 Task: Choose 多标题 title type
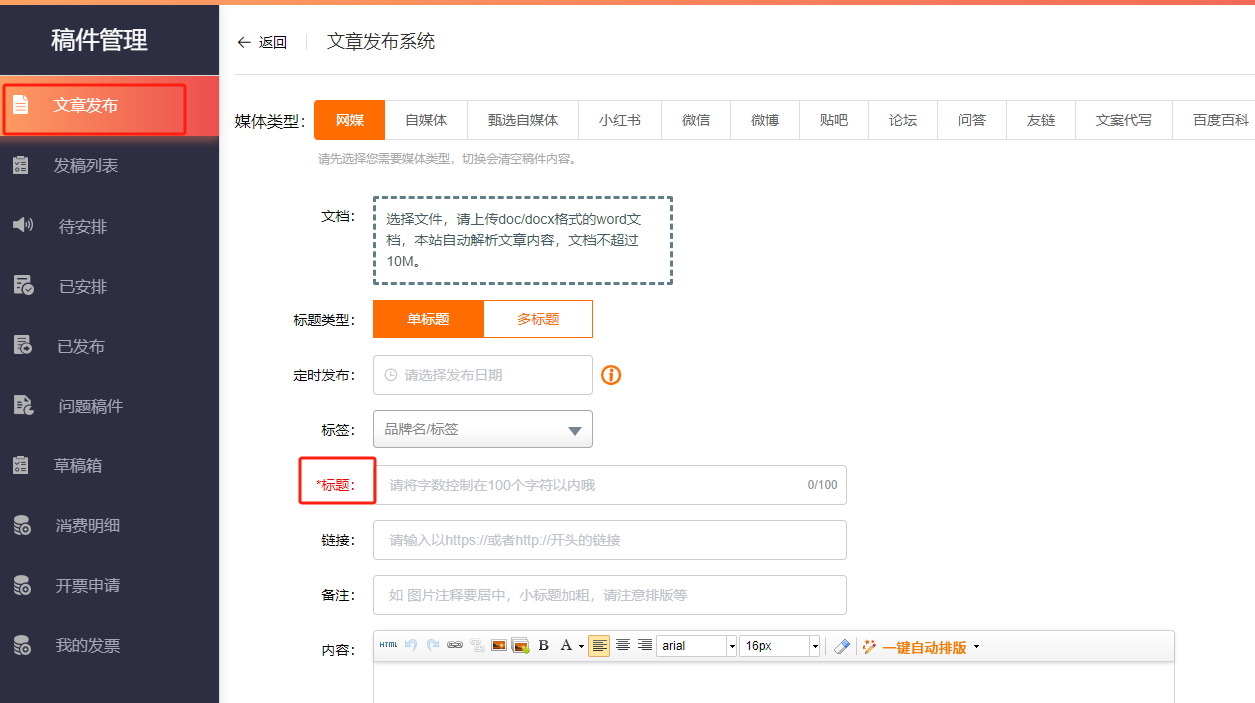tap(538, 319)
